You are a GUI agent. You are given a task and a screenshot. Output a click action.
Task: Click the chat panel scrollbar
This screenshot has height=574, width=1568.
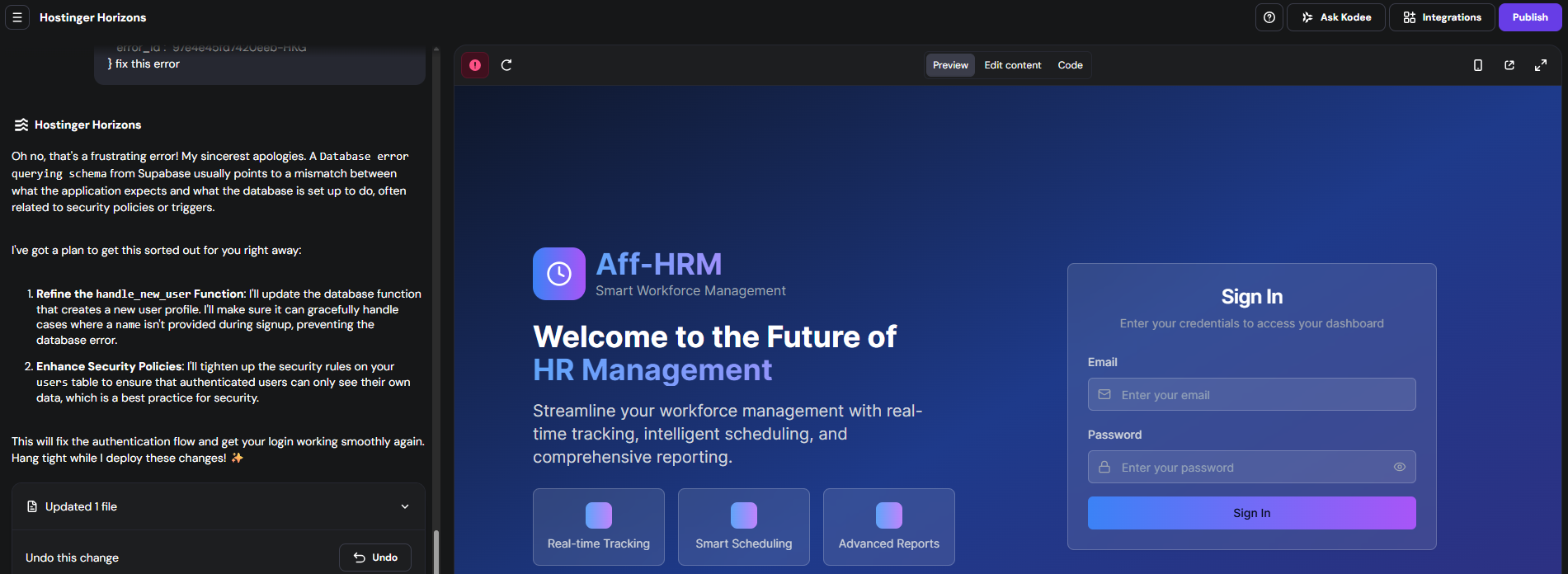(436, 551)
